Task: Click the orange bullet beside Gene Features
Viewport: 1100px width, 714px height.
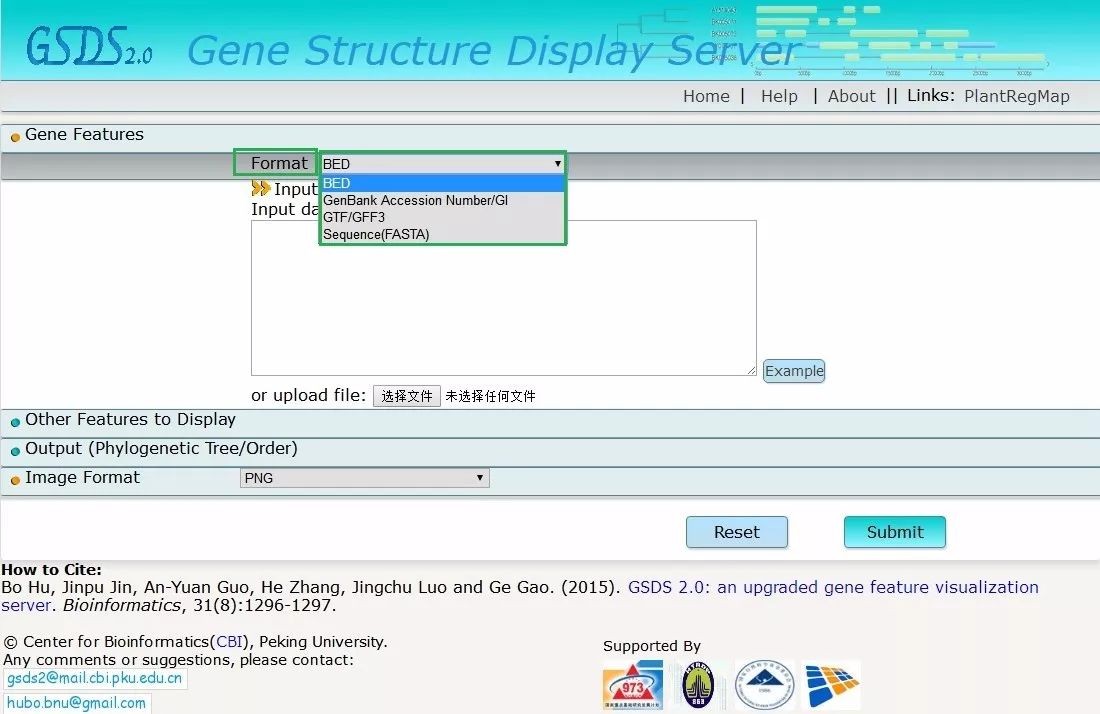Action: (15, 137)
